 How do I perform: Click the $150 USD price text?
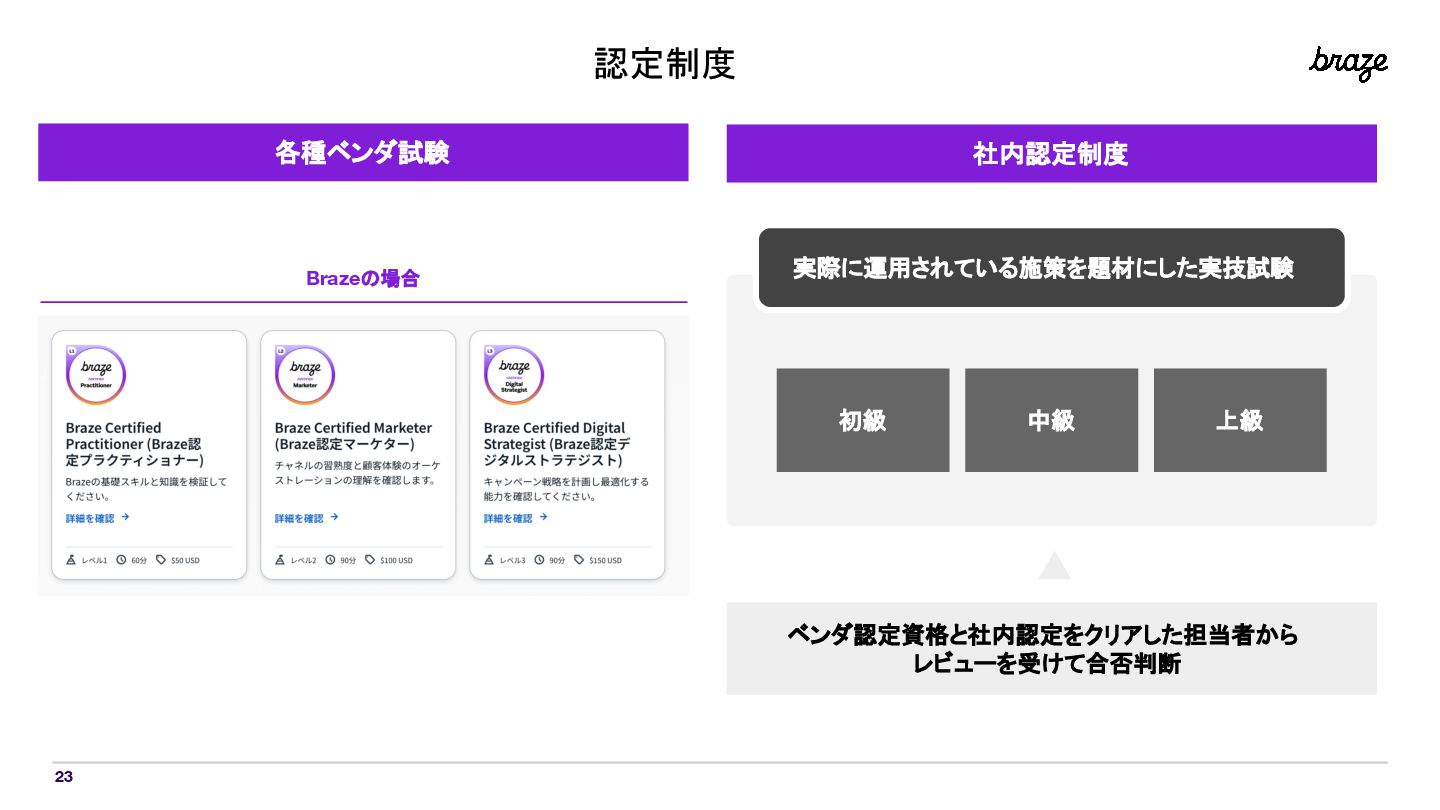coord(605,560)
